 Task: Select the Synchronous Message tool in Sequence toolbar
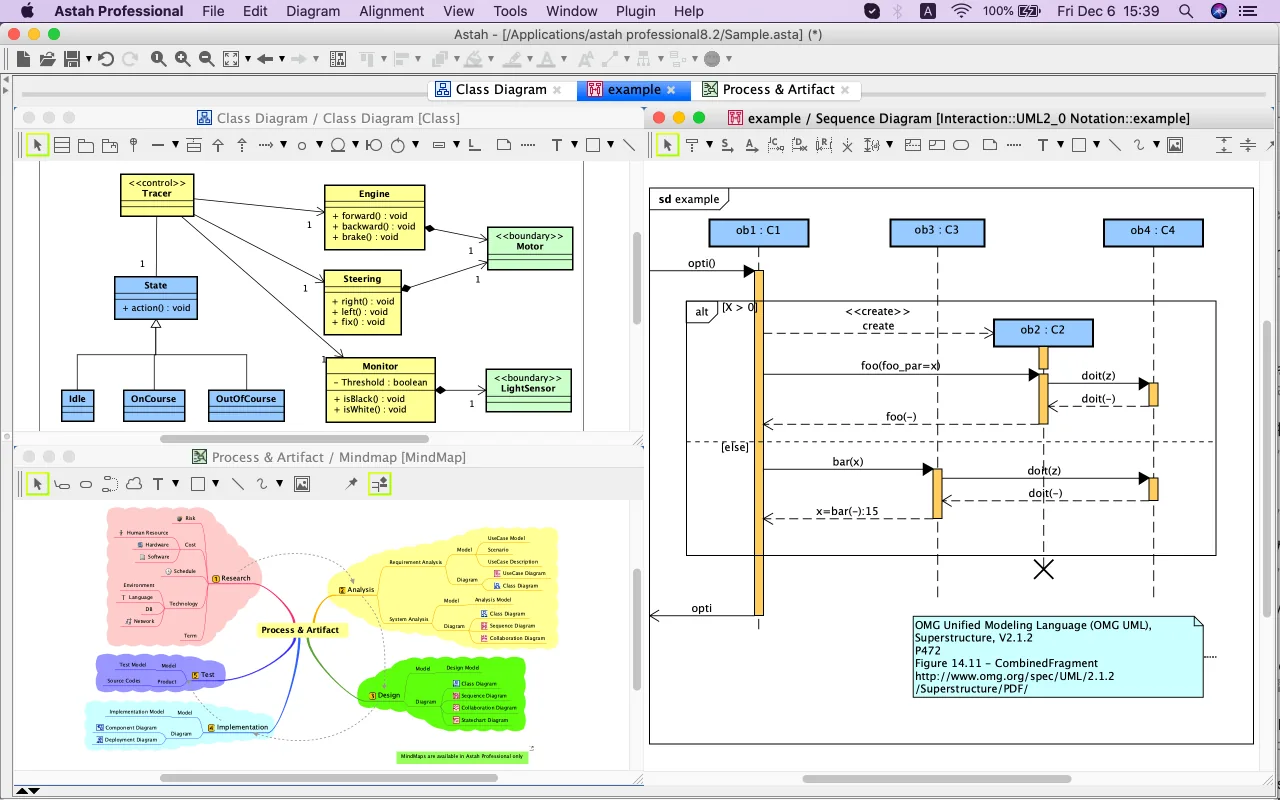click(727, 145)
